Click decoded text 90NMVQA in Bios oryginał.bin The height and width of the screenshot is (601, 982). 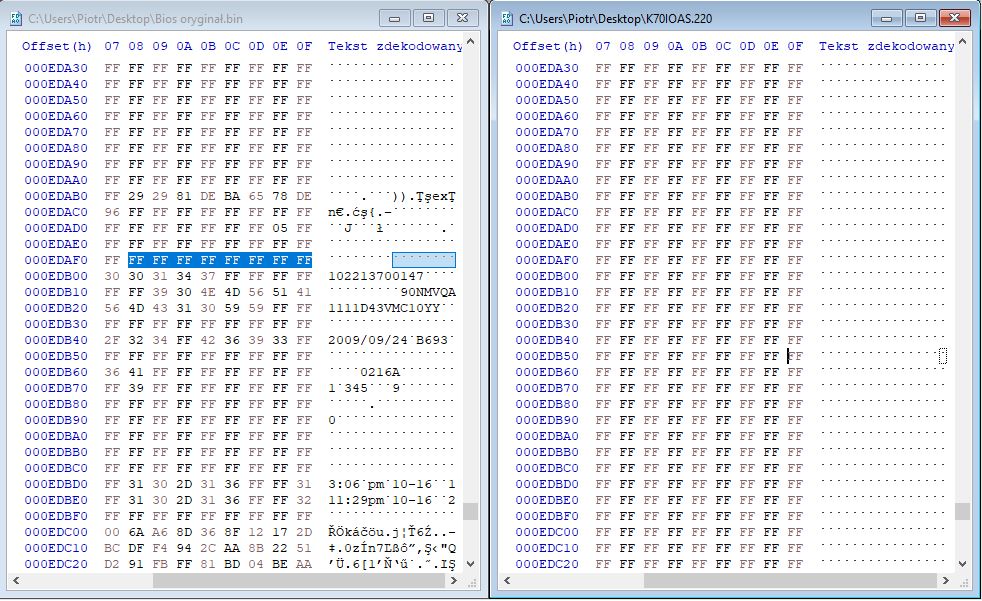coord(428,292)
